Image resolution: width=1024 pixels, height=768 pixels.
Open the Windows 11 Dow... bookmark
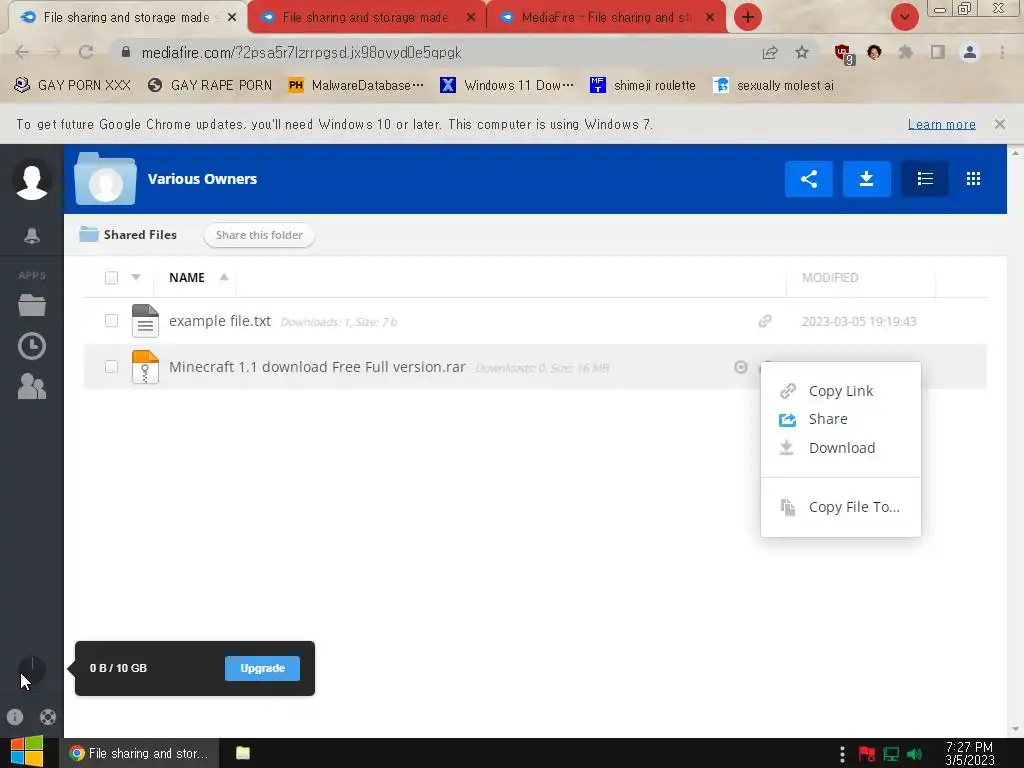507,86
